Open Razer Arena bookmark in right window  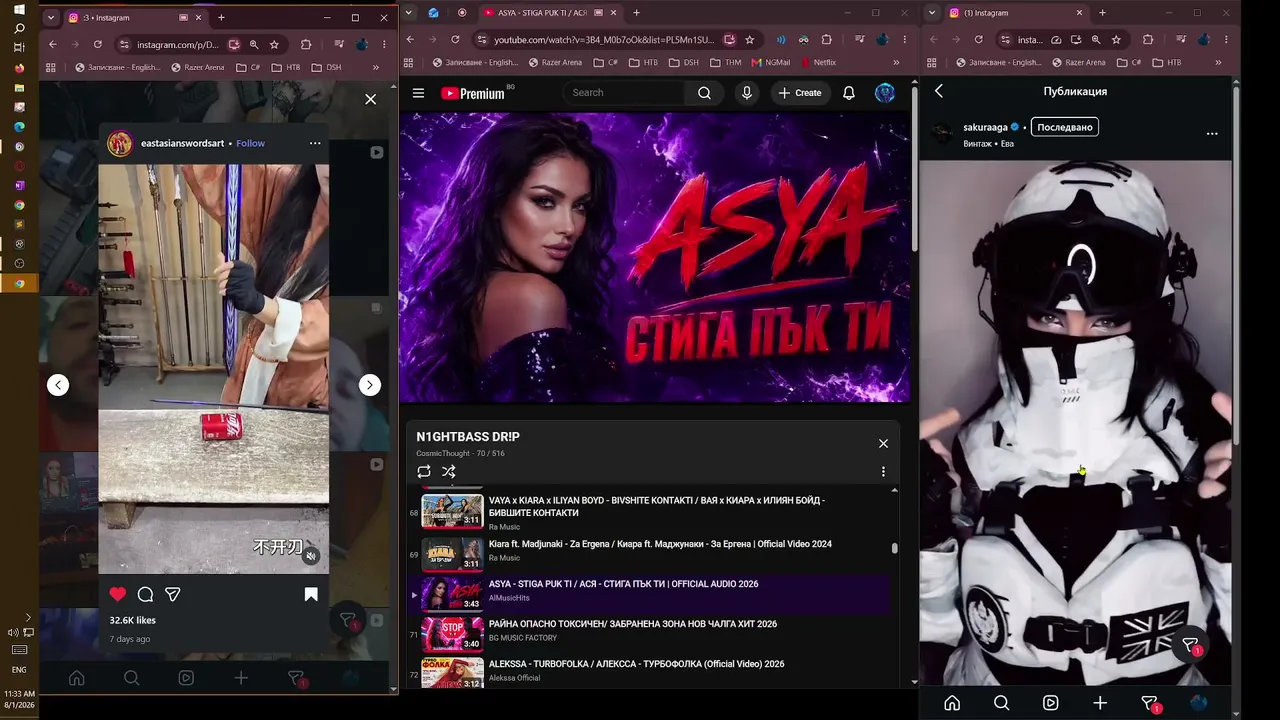click(1079, 62)
